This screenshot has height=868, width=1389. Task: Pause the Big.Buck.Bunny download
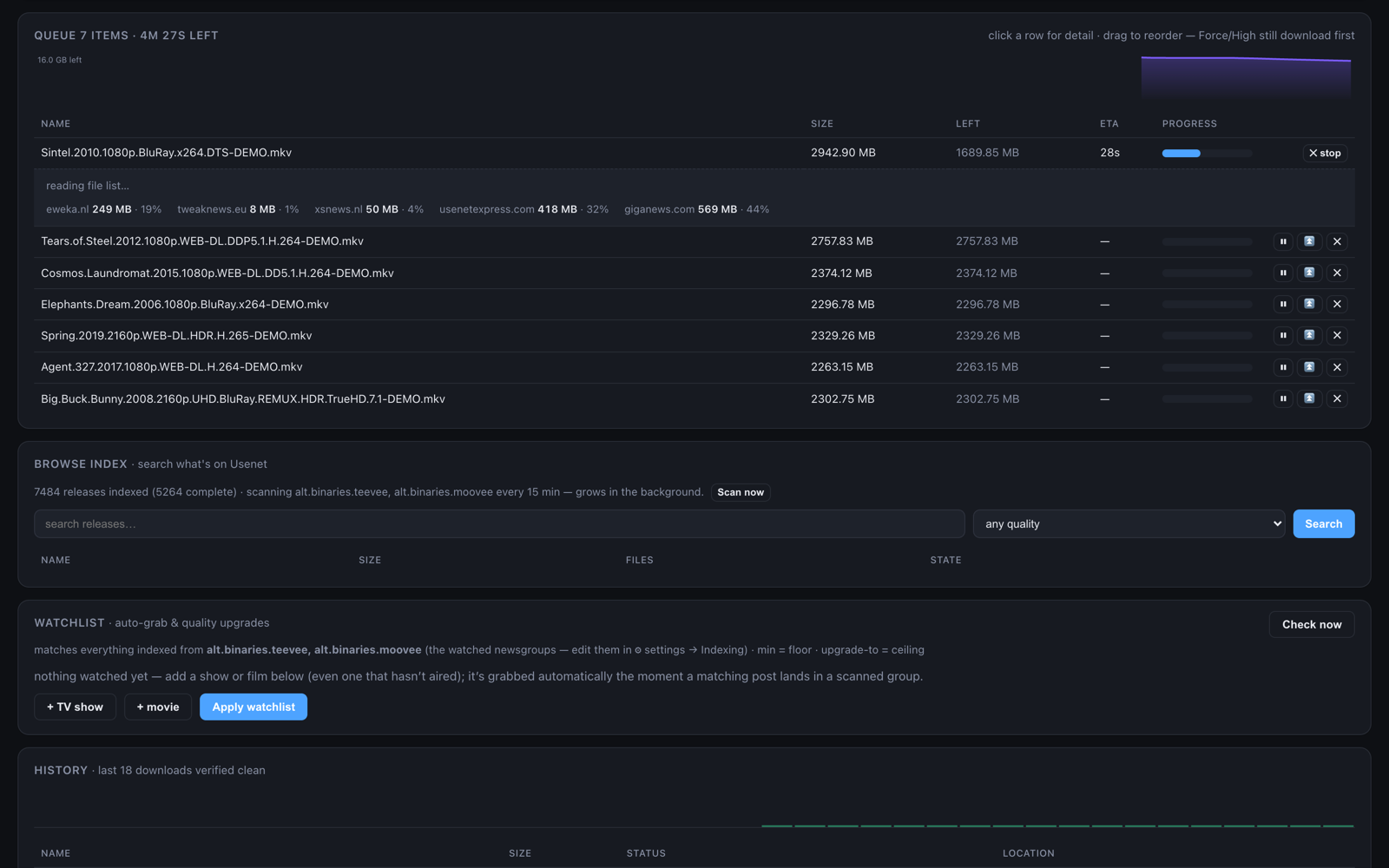1283,398
